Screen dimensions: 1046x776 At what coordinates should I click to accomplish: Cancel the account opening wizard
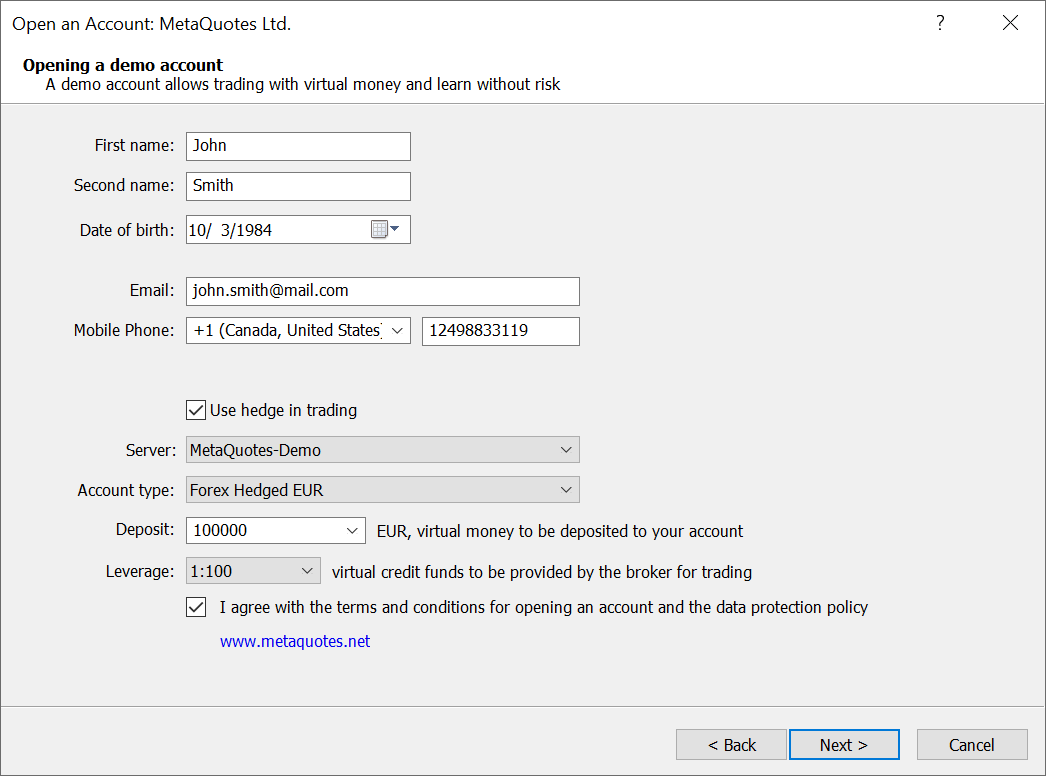971,744
